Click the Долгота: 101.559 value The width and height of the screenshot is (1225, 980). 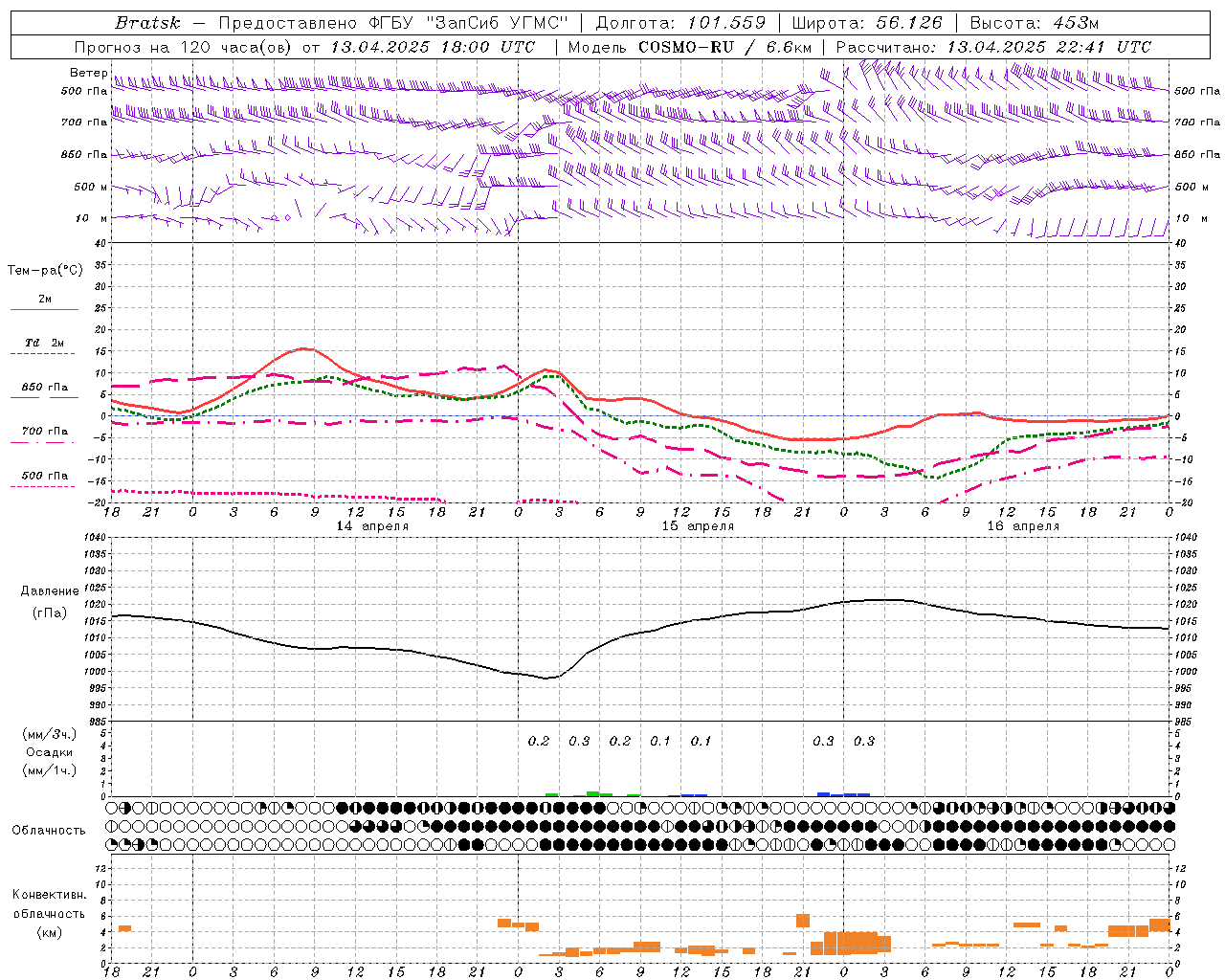680,23
